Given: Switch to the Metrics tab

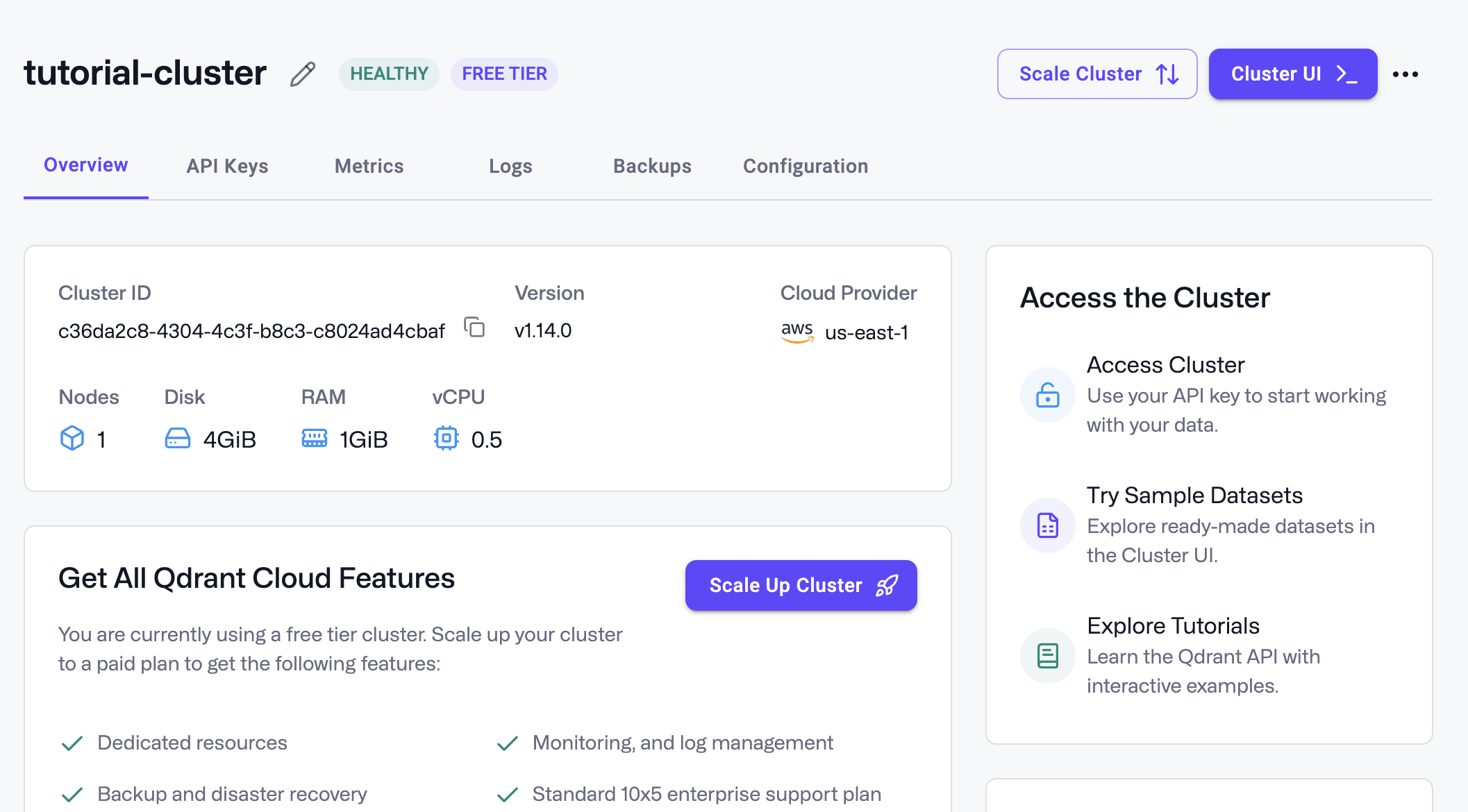Looking at the screenshot, I should point(369,166).
